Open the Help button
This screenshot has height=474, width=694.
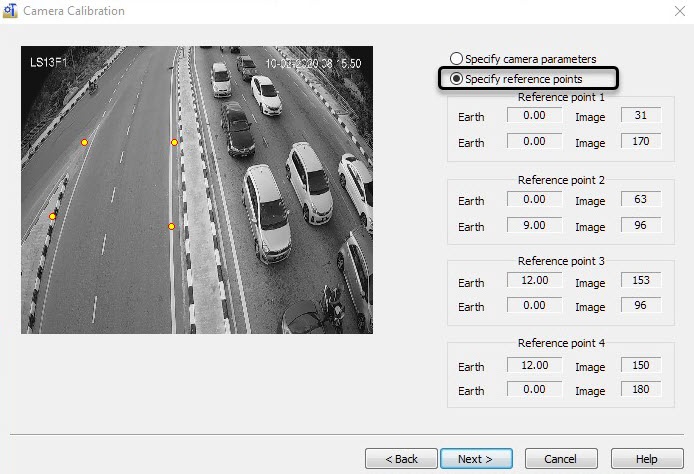(647, 459)
